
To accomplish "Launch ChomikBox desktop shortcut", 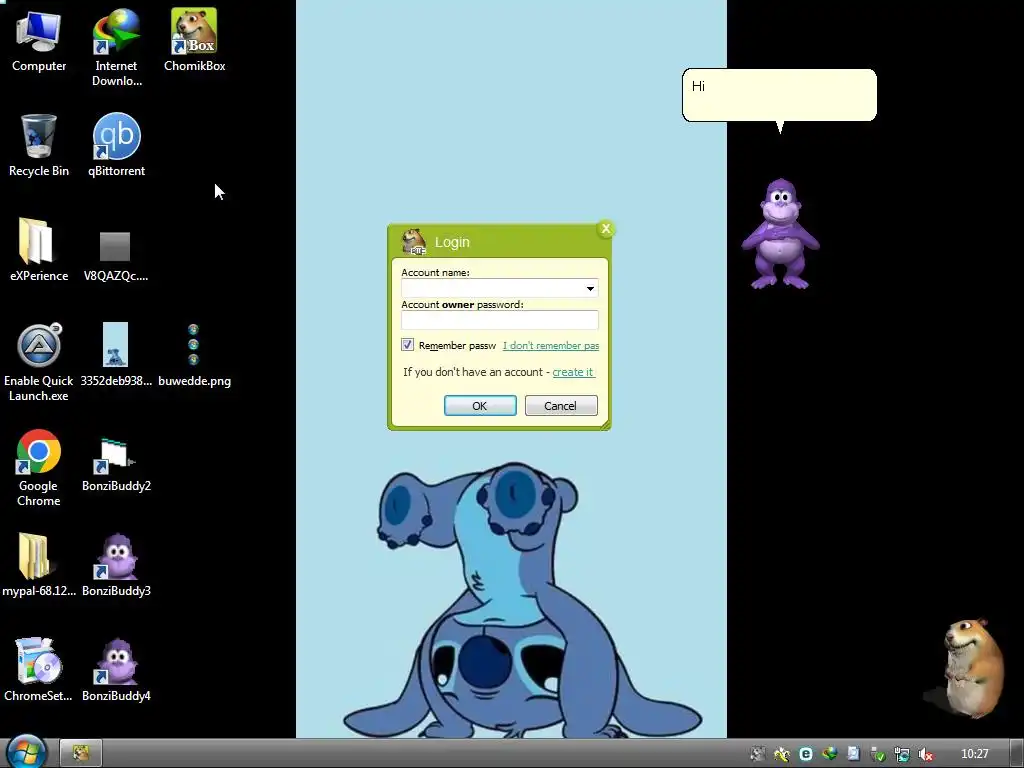I will [x=194, y=40].
